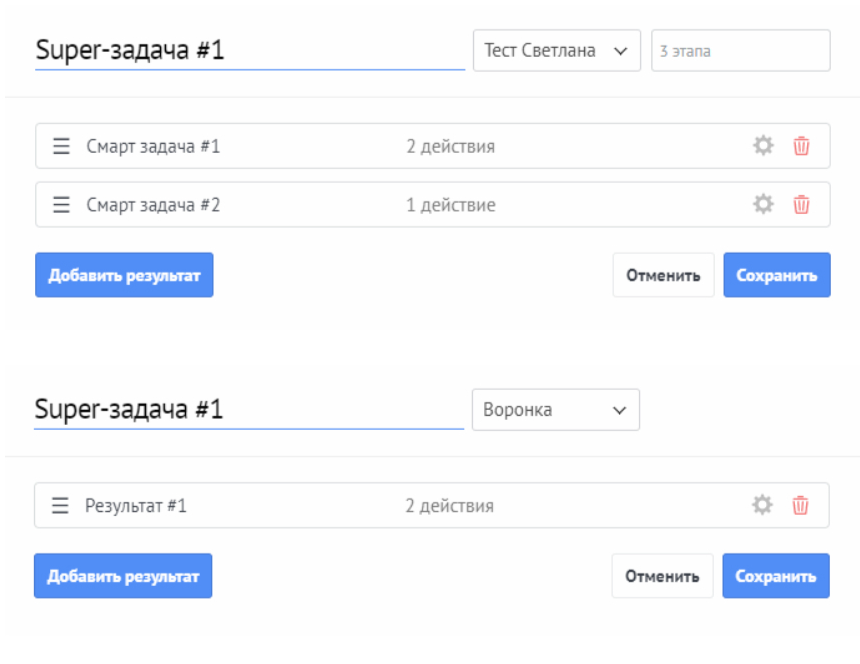This screenshot has height=664, width=860.
Task: Click the lower Отменить button
Action: click(662, 576)
